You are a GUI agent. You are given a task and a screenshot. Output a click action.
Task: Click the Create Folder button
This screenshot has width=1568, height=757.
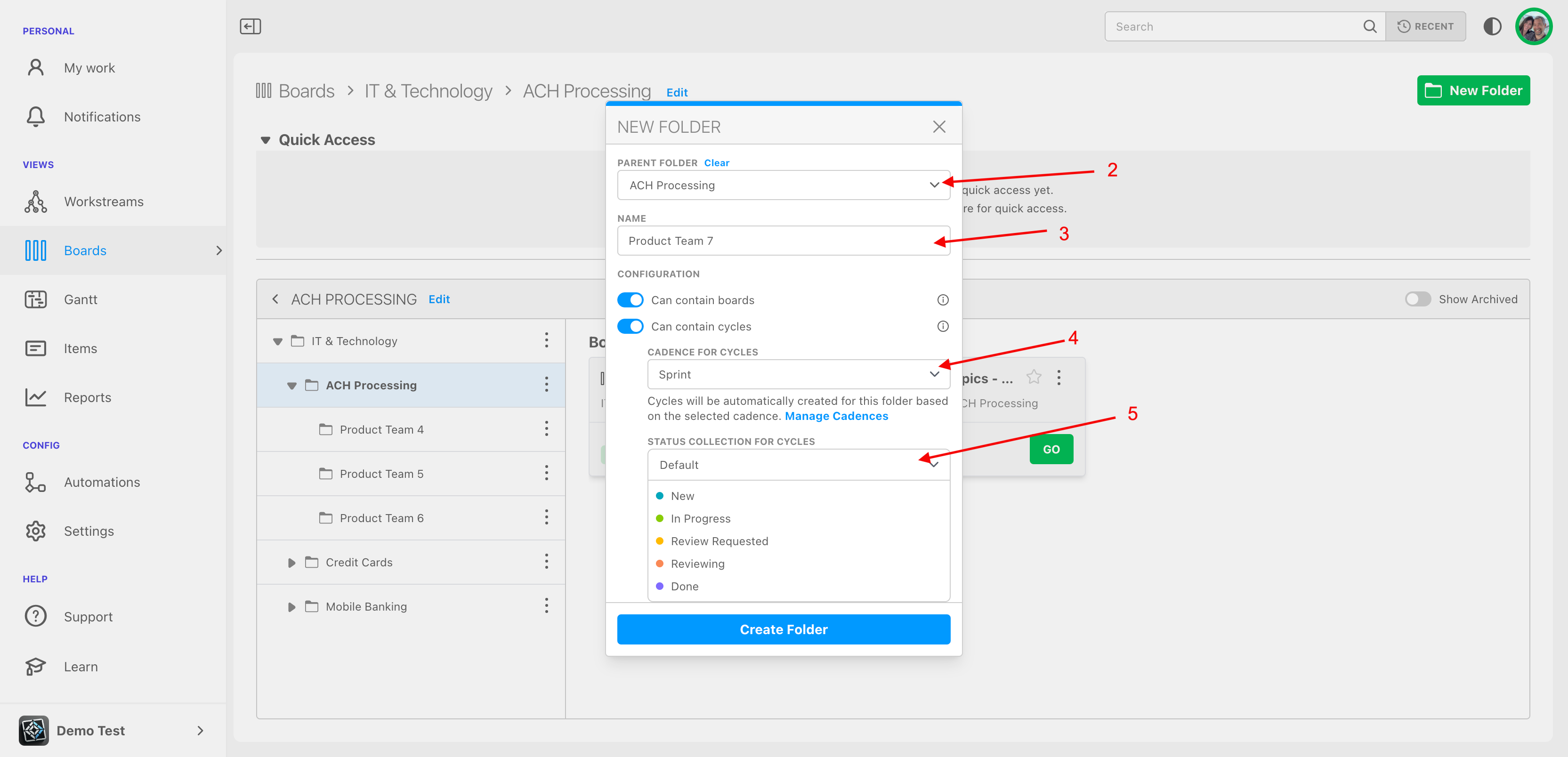(784, 628)
